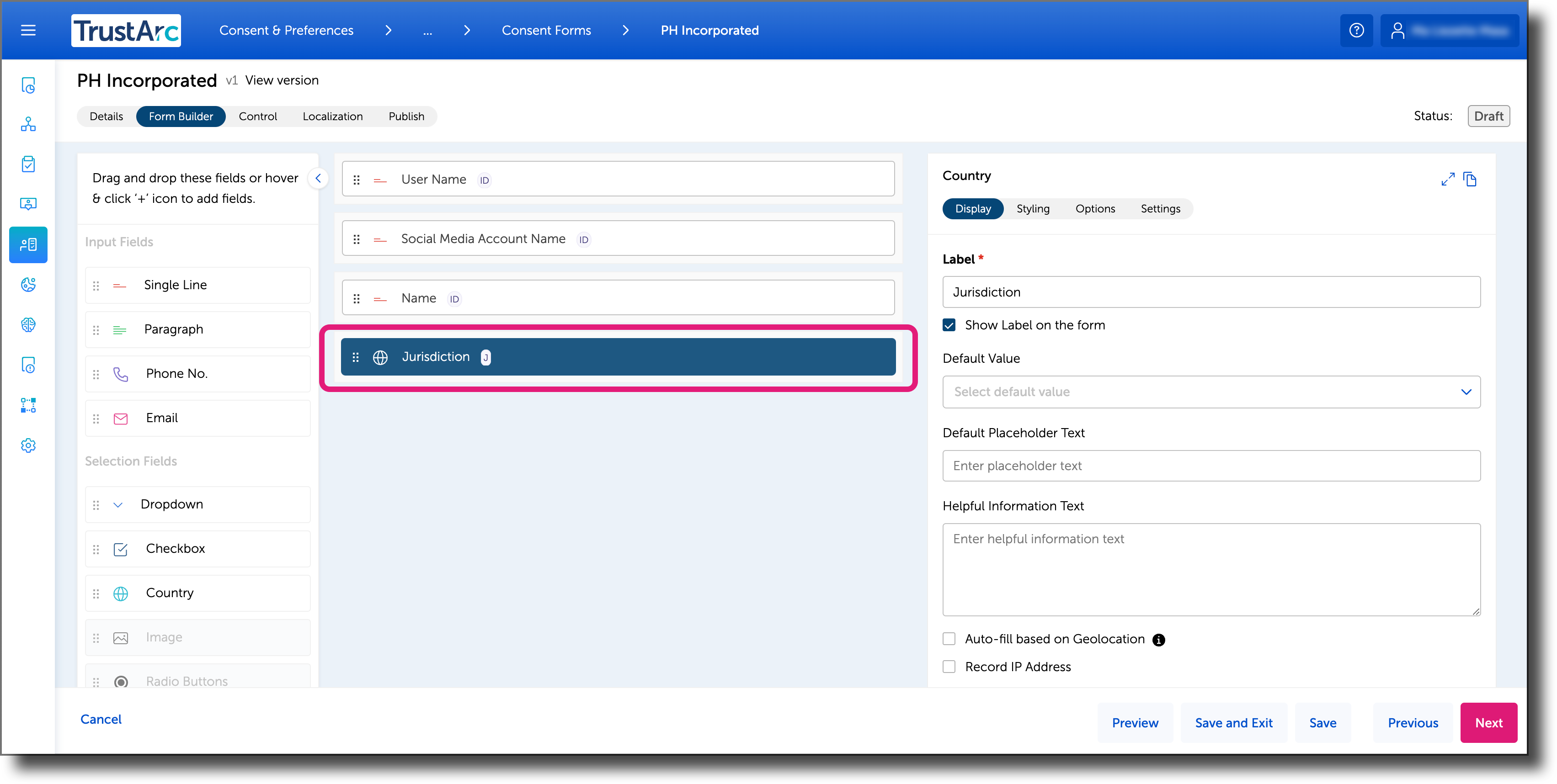The height and width of the screenshot is (784, 1557).
Task: Click the Email envelope field icon
Action: pos(121,418)
